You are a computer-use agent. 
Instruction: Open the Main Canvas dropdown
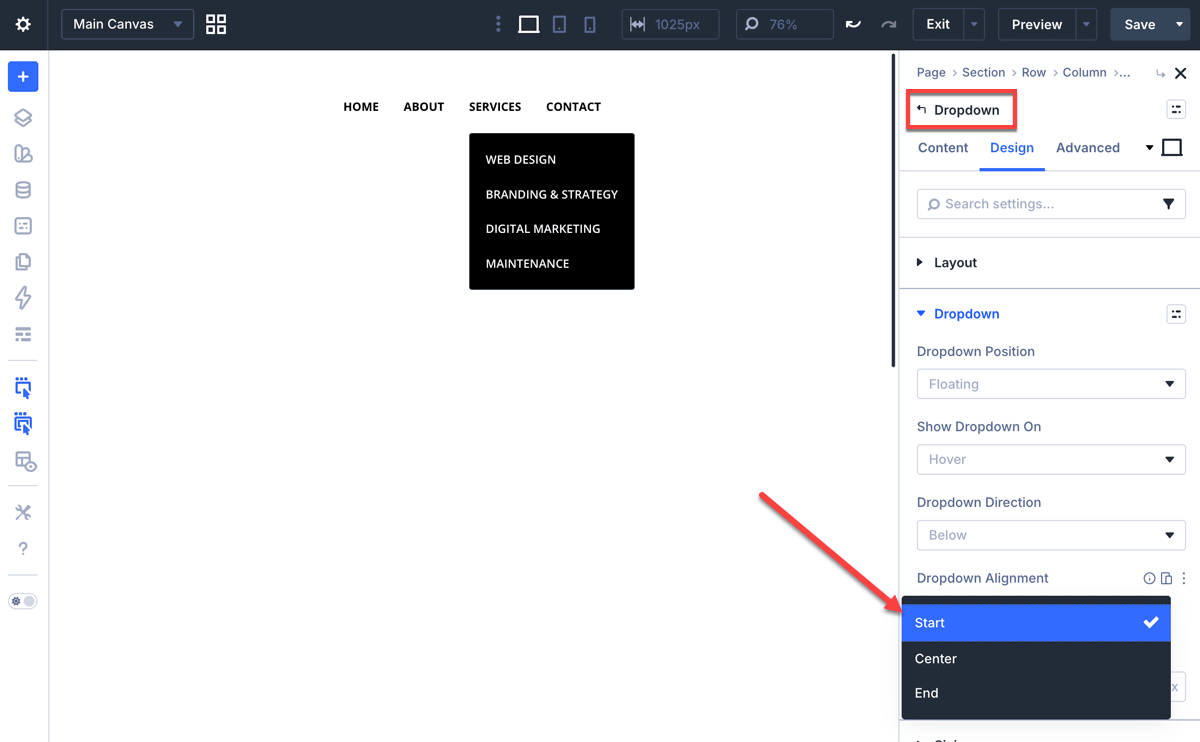click(x=127, y=24)
